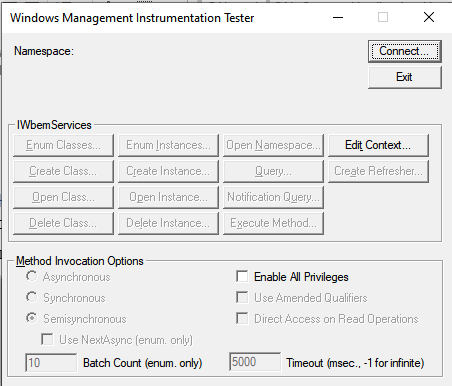Click the Exit button
The width and height of the screenshot is (452, 386).
tap(405, 77)
